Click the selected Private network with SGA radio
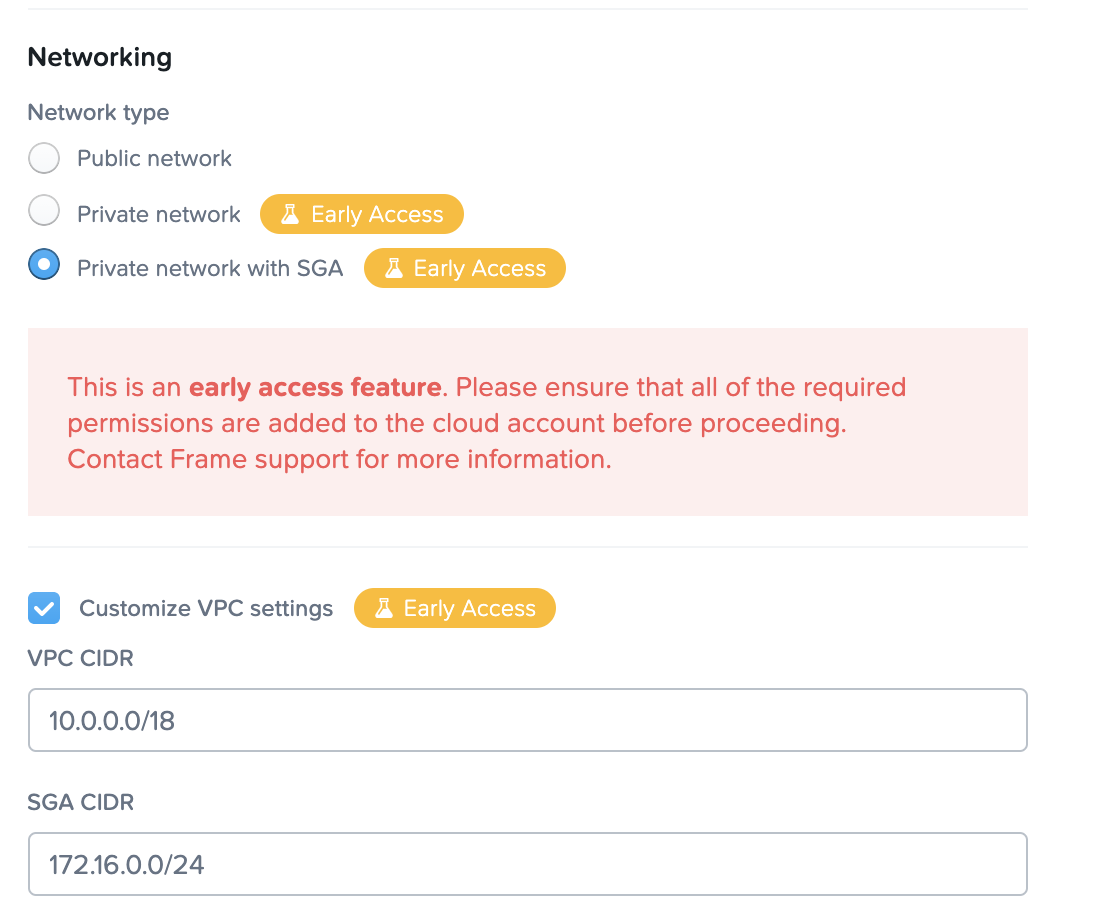 tap(44, 267)
